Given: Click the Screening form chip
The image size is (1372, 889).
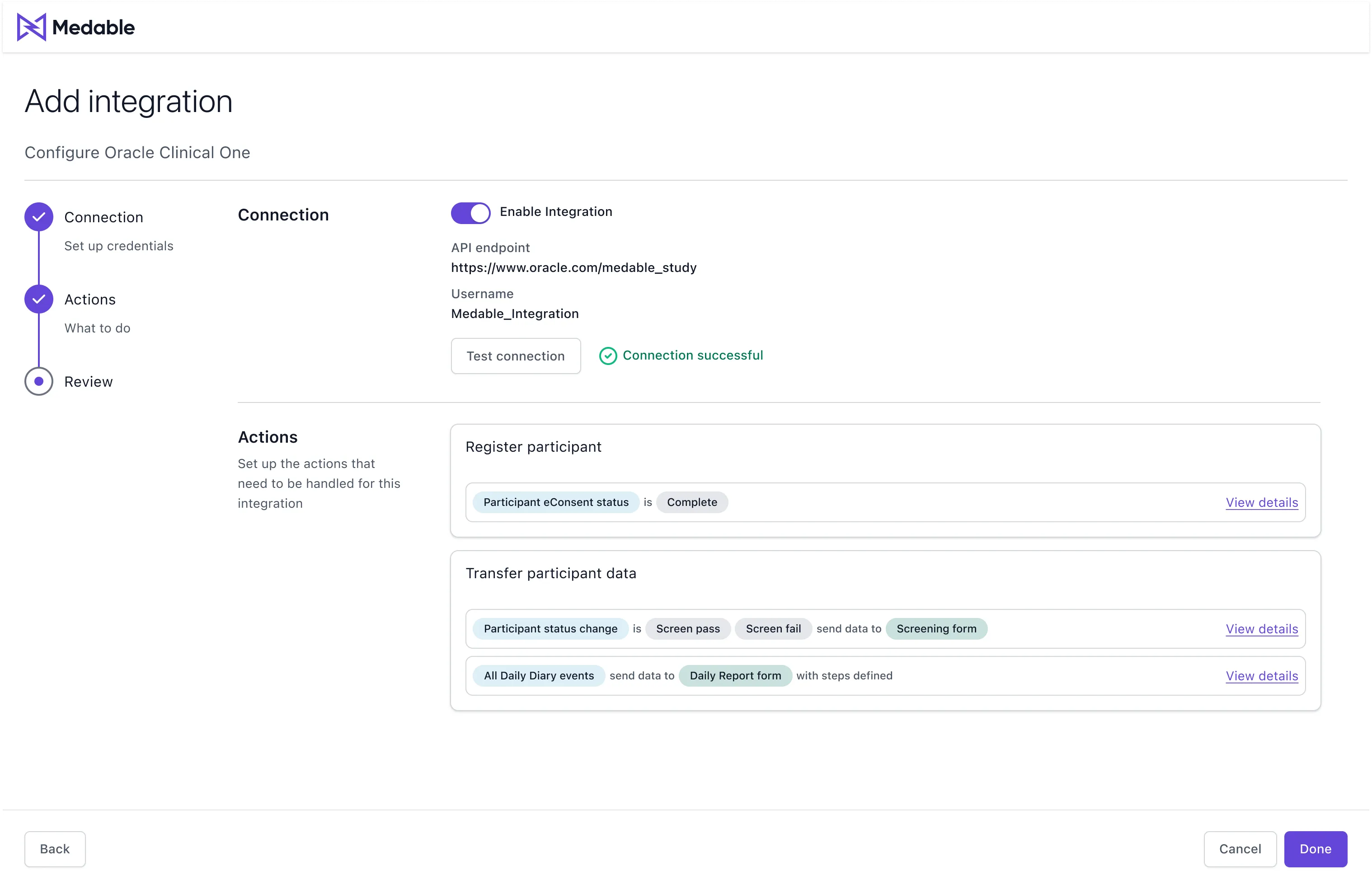Looking at the screenshot, I should (x=936, y=629).
